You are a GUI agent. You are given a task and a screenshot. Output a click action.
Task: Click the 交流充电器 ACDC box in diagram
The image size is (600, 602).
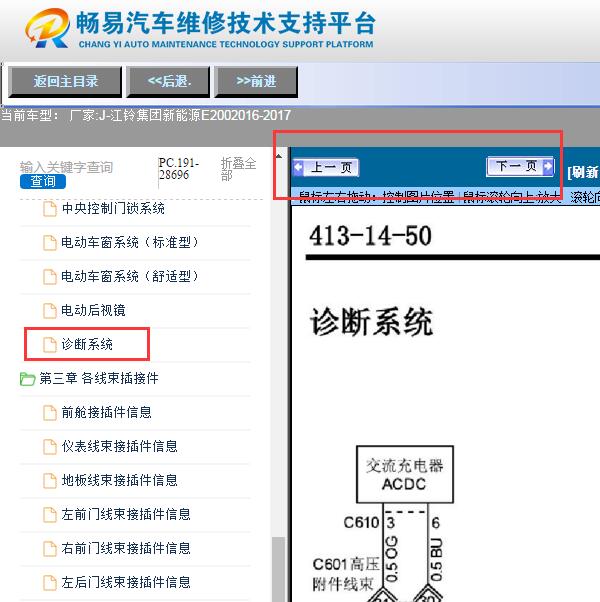[x=405, y=475]
